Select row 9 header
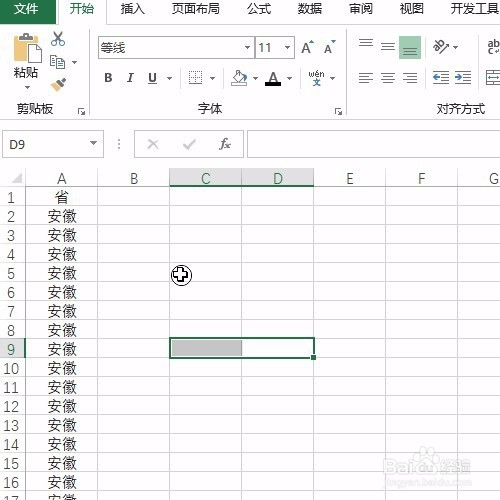The width and height of the screenshot is (500, 500). point(12,349)
